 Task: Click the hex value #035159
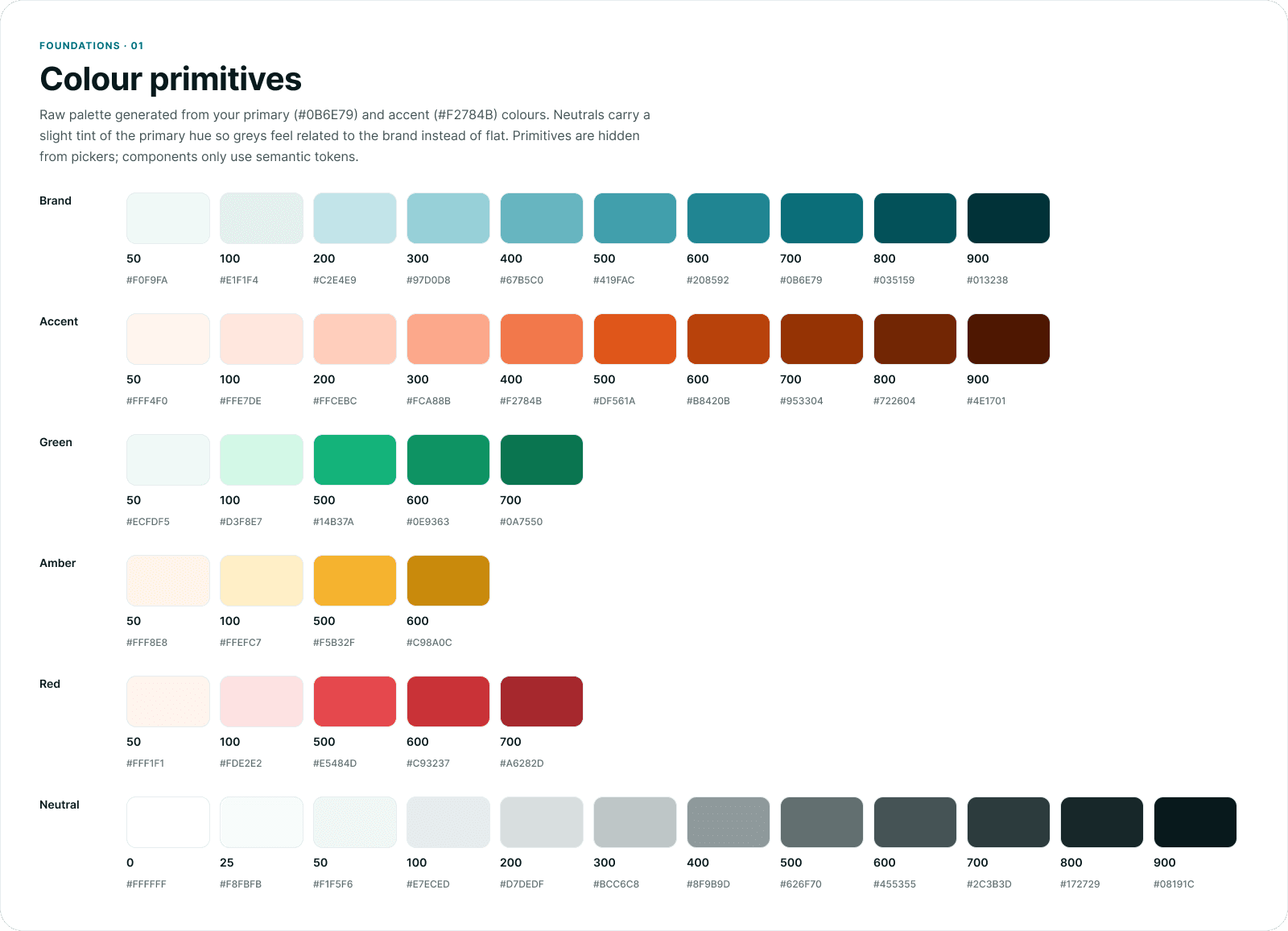coord(894,280)
